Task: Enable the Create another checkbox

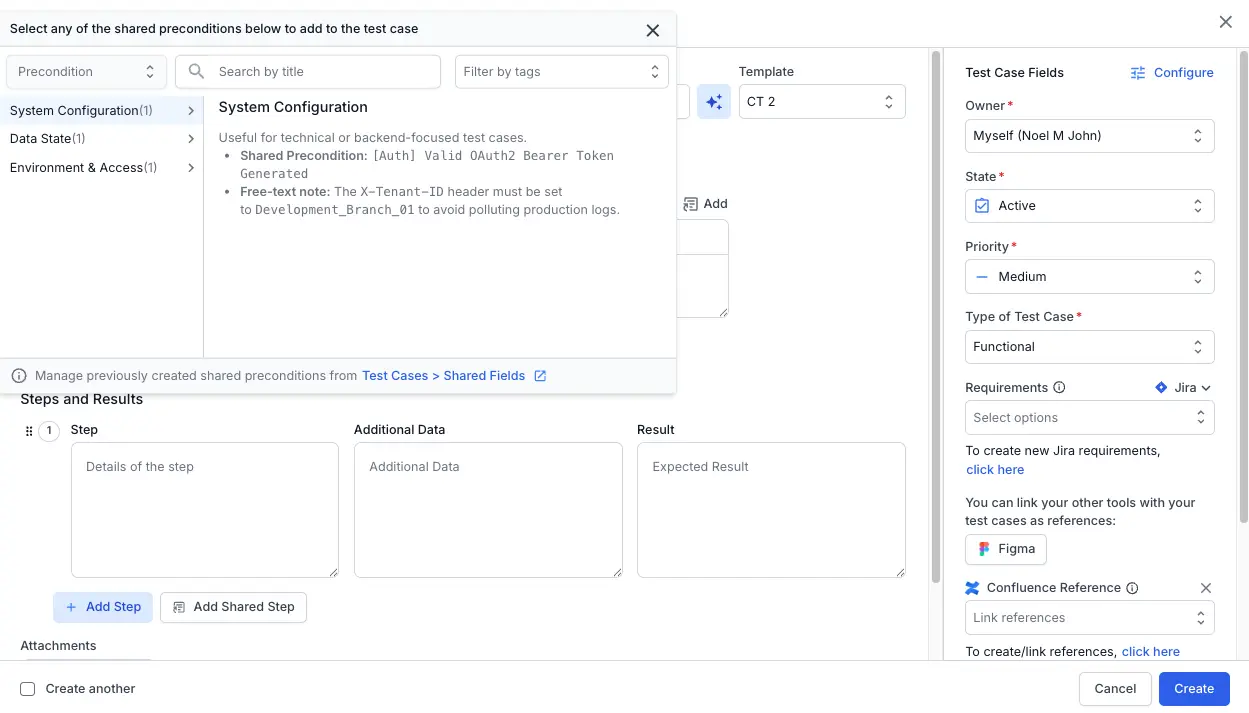Action: pyautogui.click(x=27, y=688)
